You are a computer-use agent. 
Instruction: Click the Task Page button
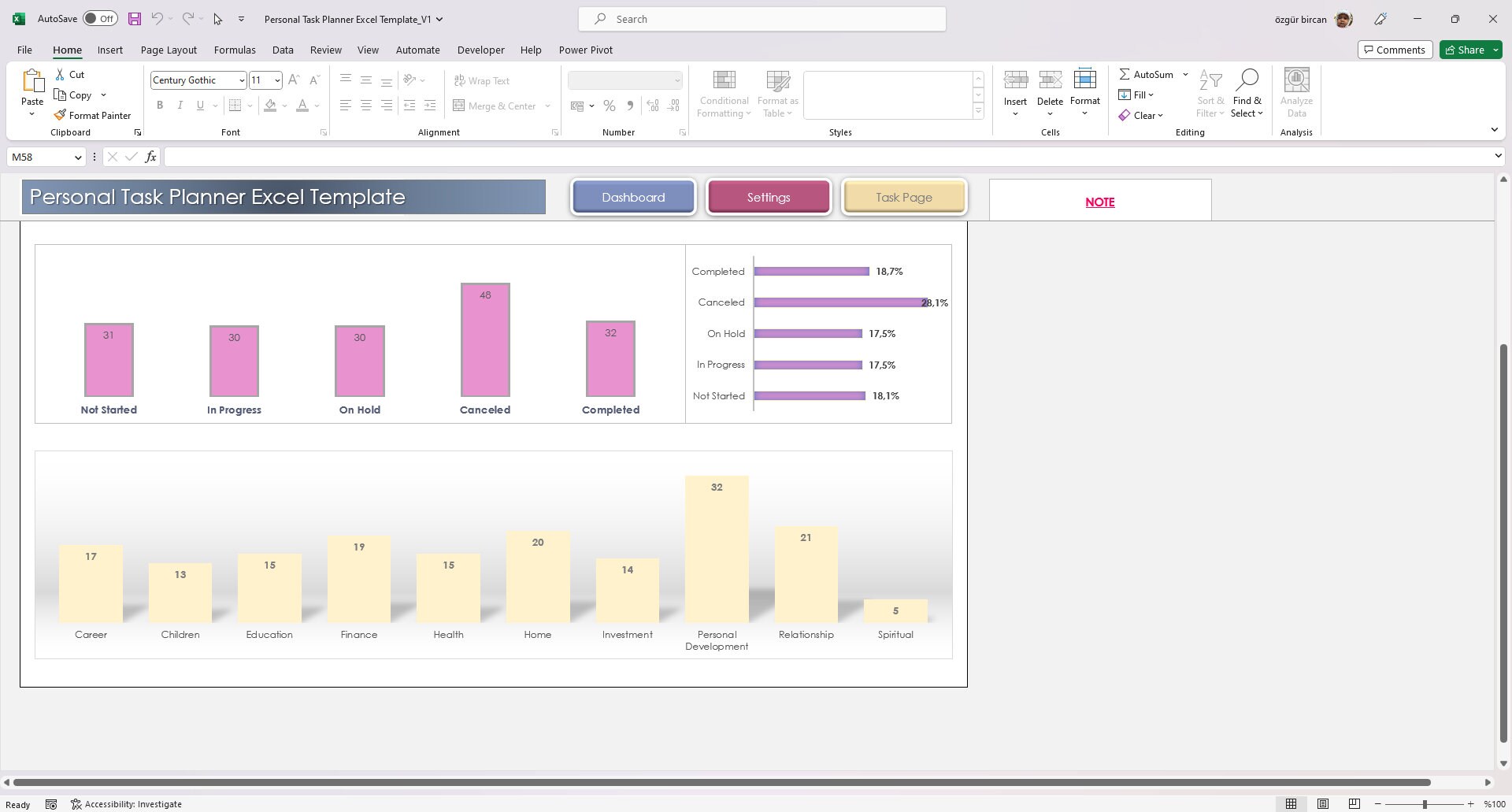click(x=904, y=197)
